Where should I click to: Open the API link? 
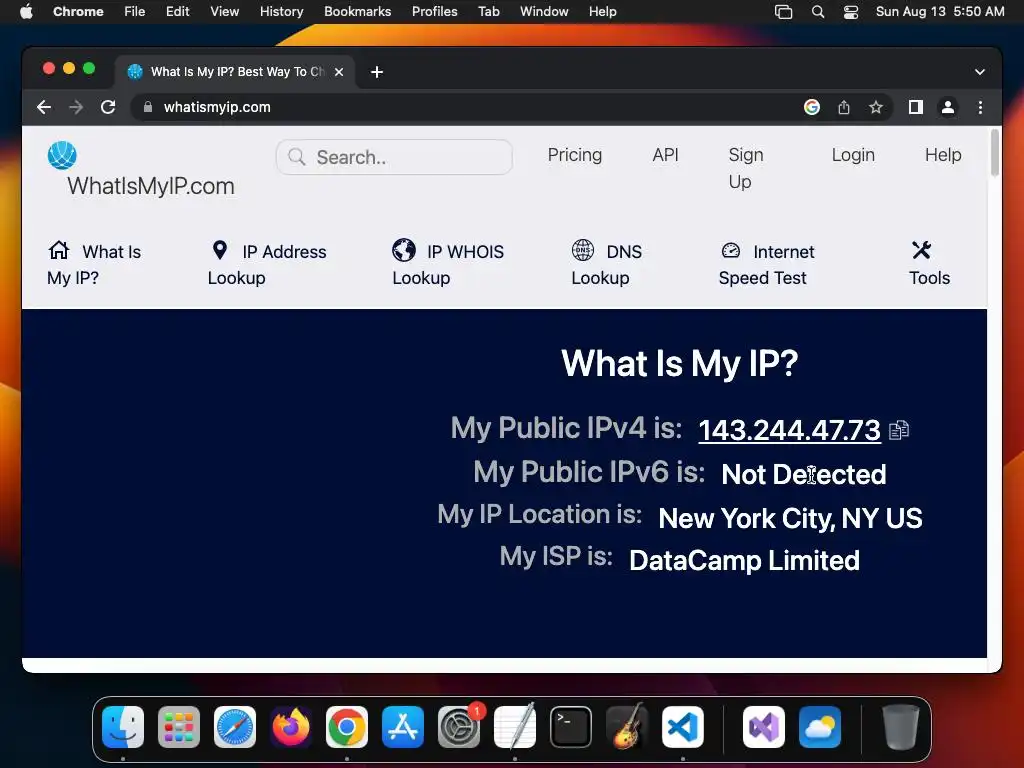click(x=665, y=155)
